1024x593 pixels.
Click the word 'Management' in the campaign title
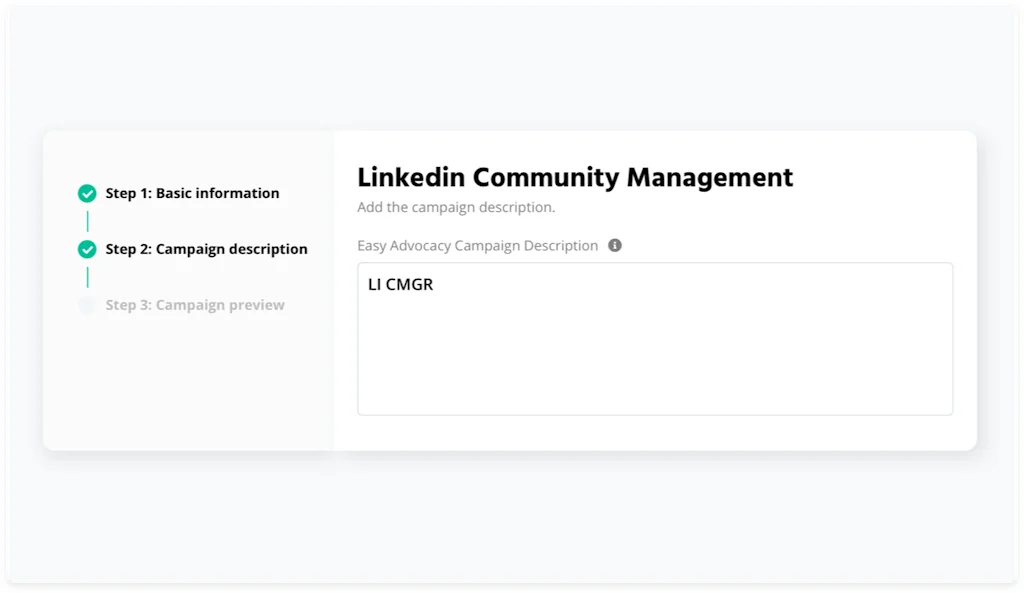pyautogui.click(x=710, y=178)
